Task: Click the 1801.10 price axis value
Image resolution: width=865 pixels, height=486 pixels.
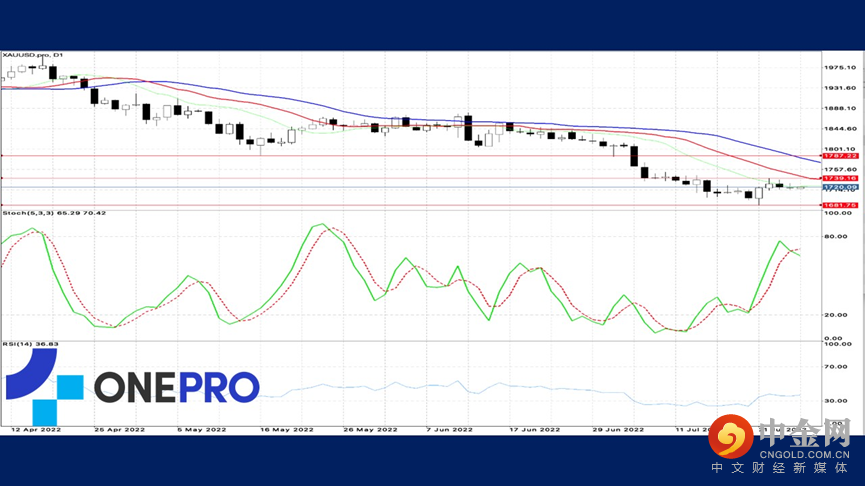Action: (x=840, y=149)
